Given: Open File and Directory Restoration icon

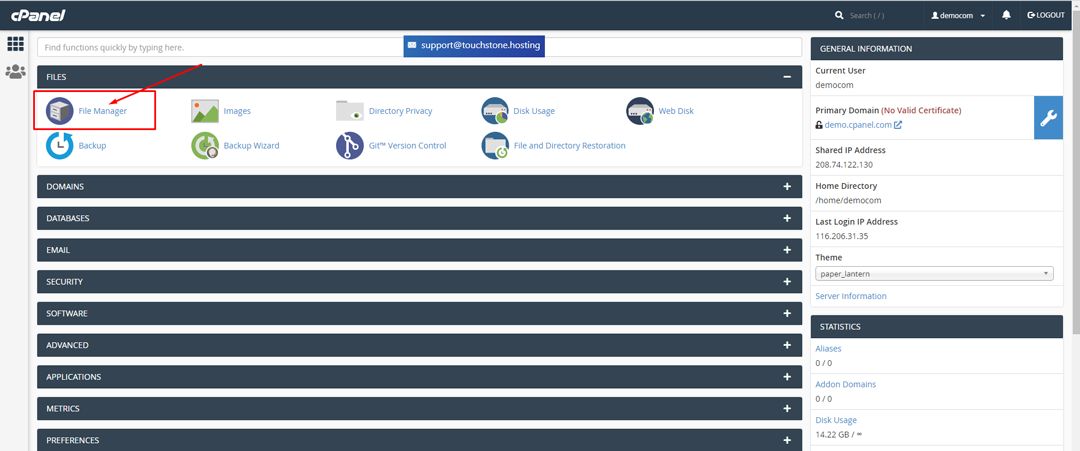Looking at the screenshot, I should 495,146.
